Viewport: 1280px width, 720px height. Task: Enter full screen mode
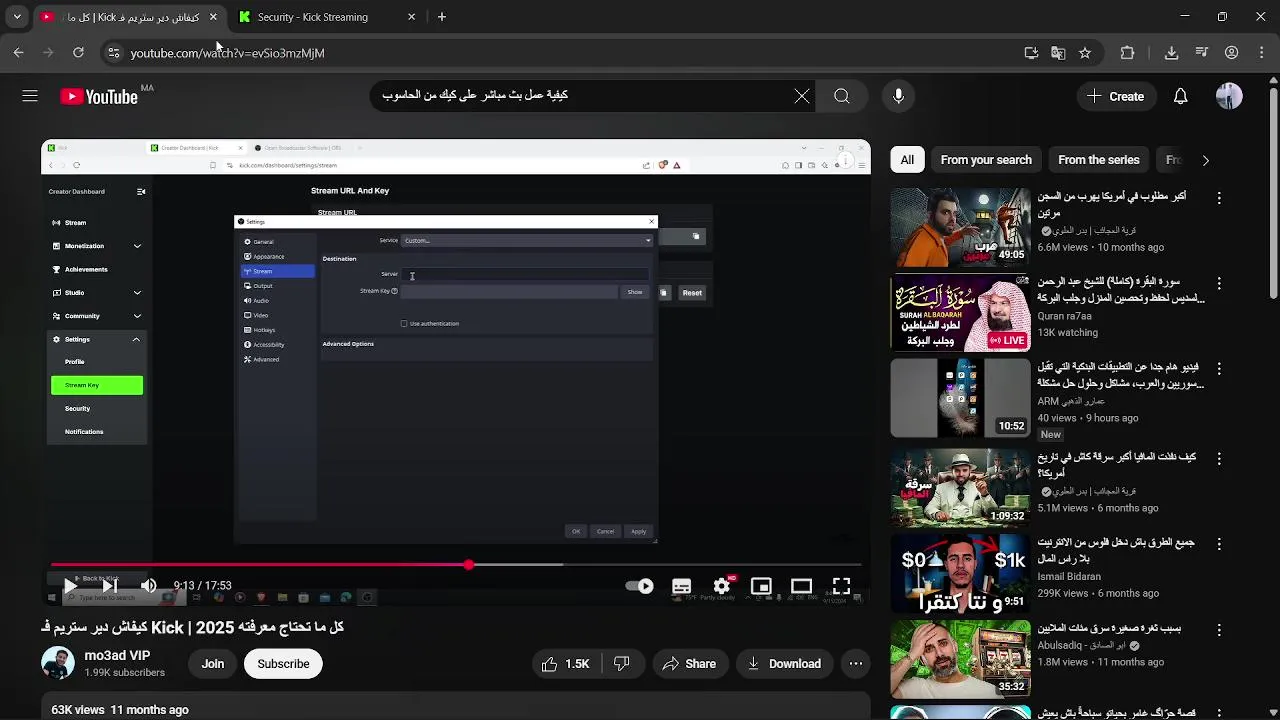(x=841, y=586)
